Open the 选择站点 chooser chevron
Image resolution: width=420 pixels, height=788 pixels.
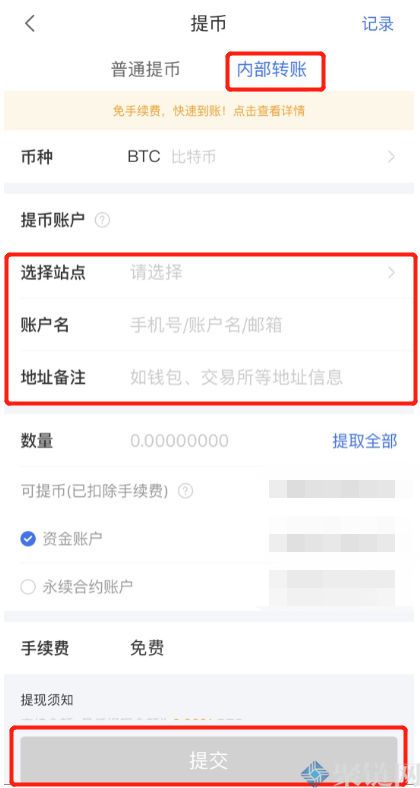click(x=391, y=273)
